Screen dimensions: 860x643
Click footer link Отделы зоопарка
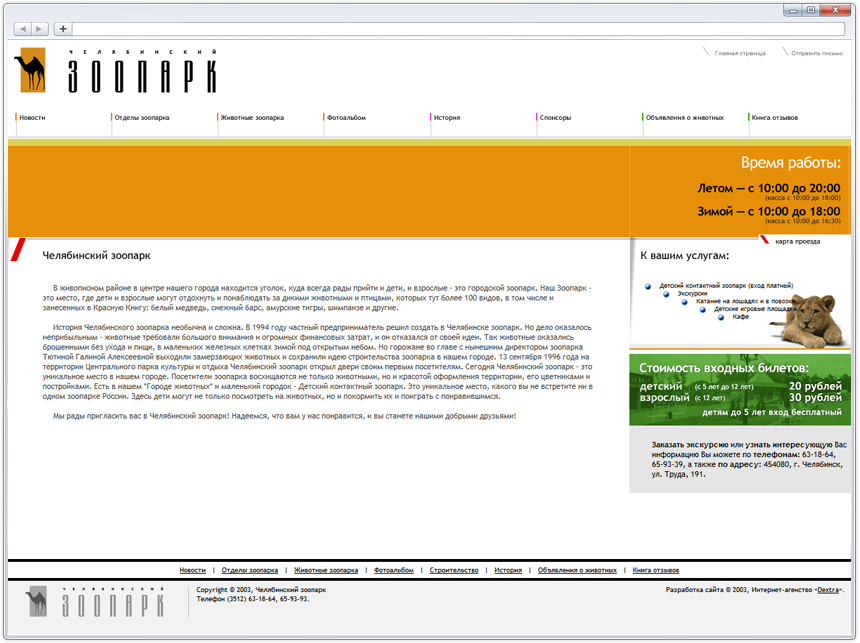250,570
